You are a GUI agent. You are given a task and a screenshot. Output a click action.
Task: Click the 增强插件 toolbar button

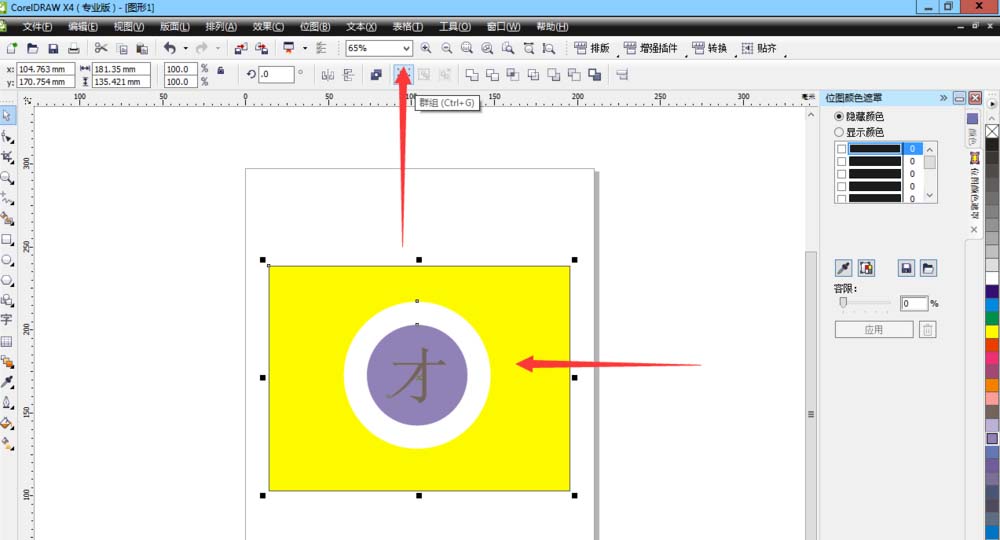click(651, 48)
